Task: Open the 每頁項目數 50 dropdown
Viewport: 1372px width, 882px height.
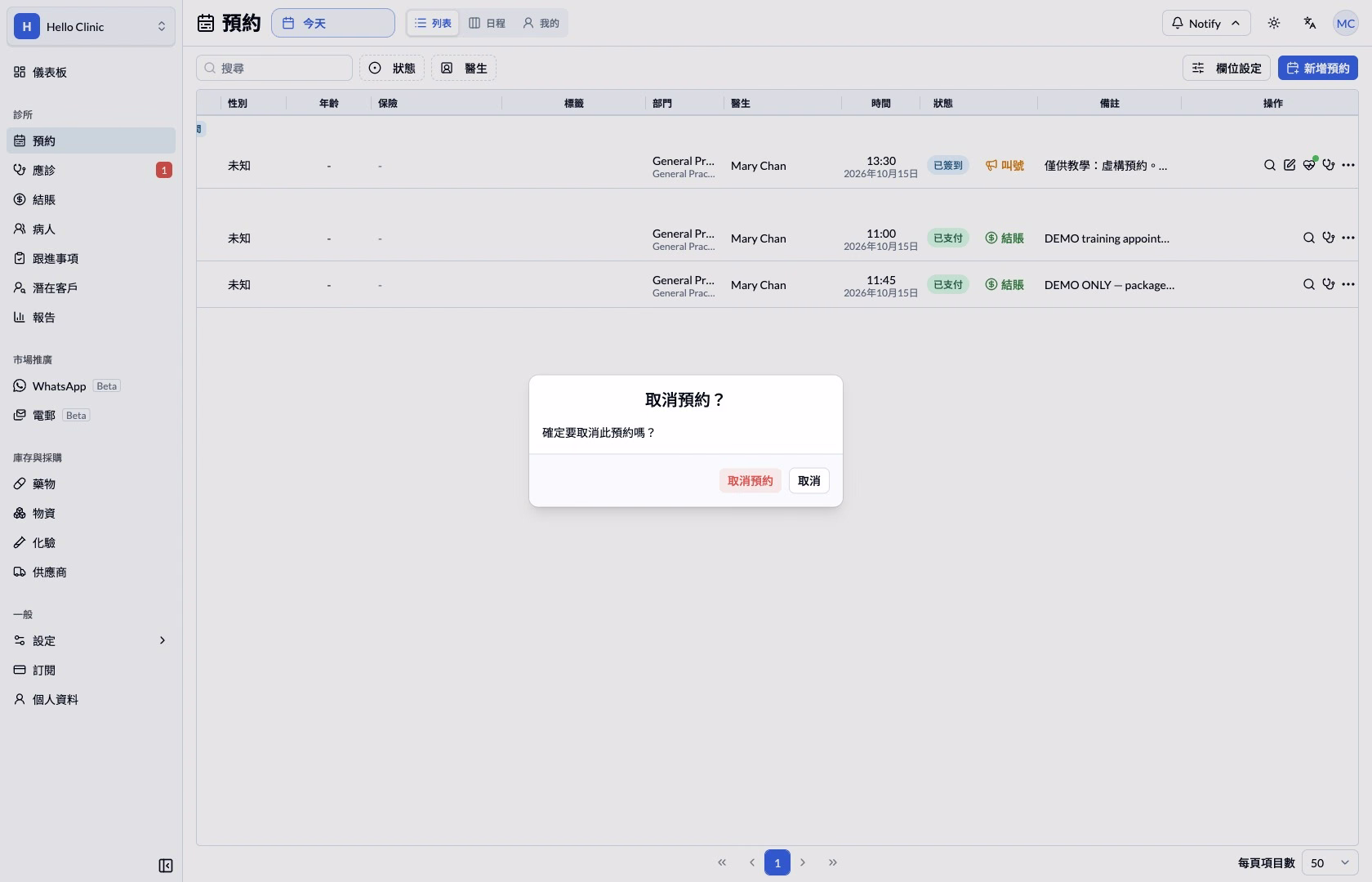Action: [x=1330, y=862]
